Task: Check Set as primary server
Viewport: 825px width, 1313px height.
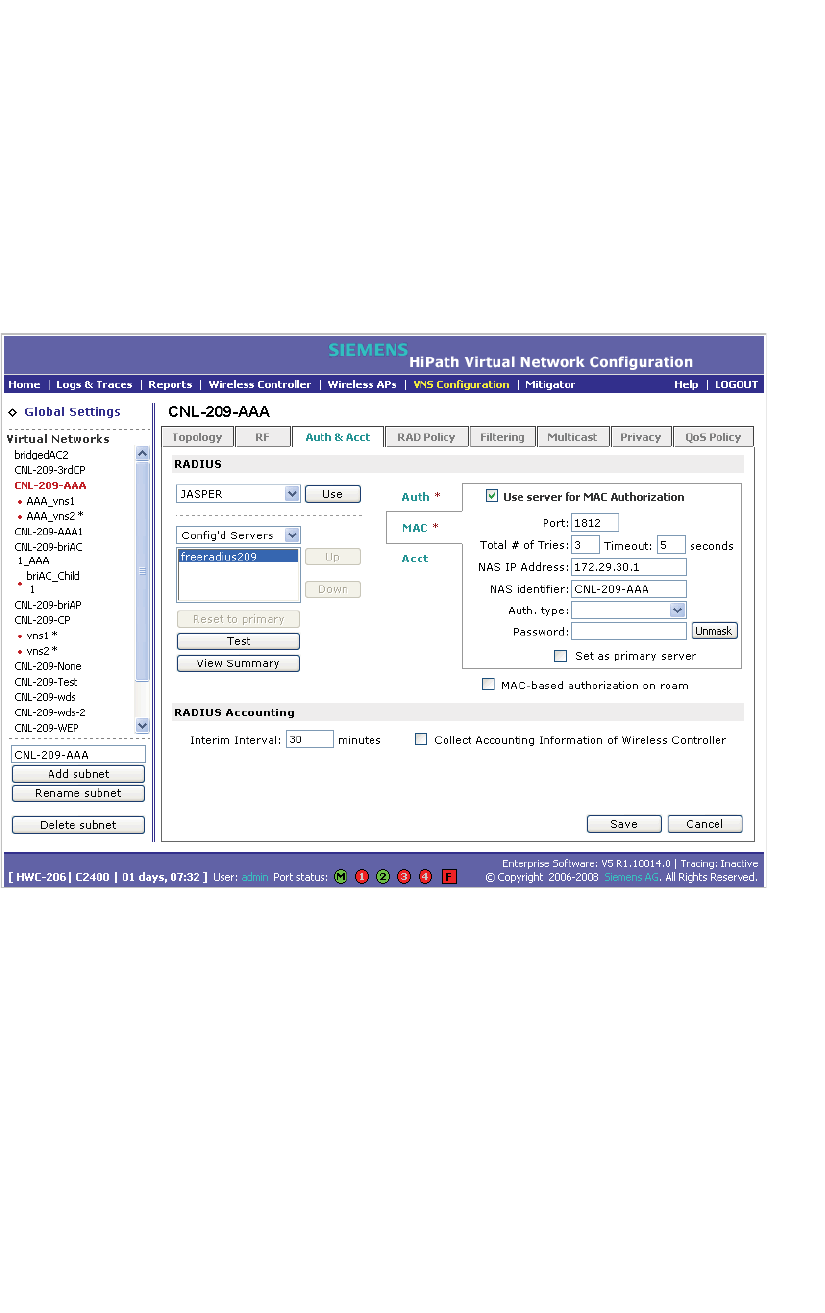Action: coord(561,656)
